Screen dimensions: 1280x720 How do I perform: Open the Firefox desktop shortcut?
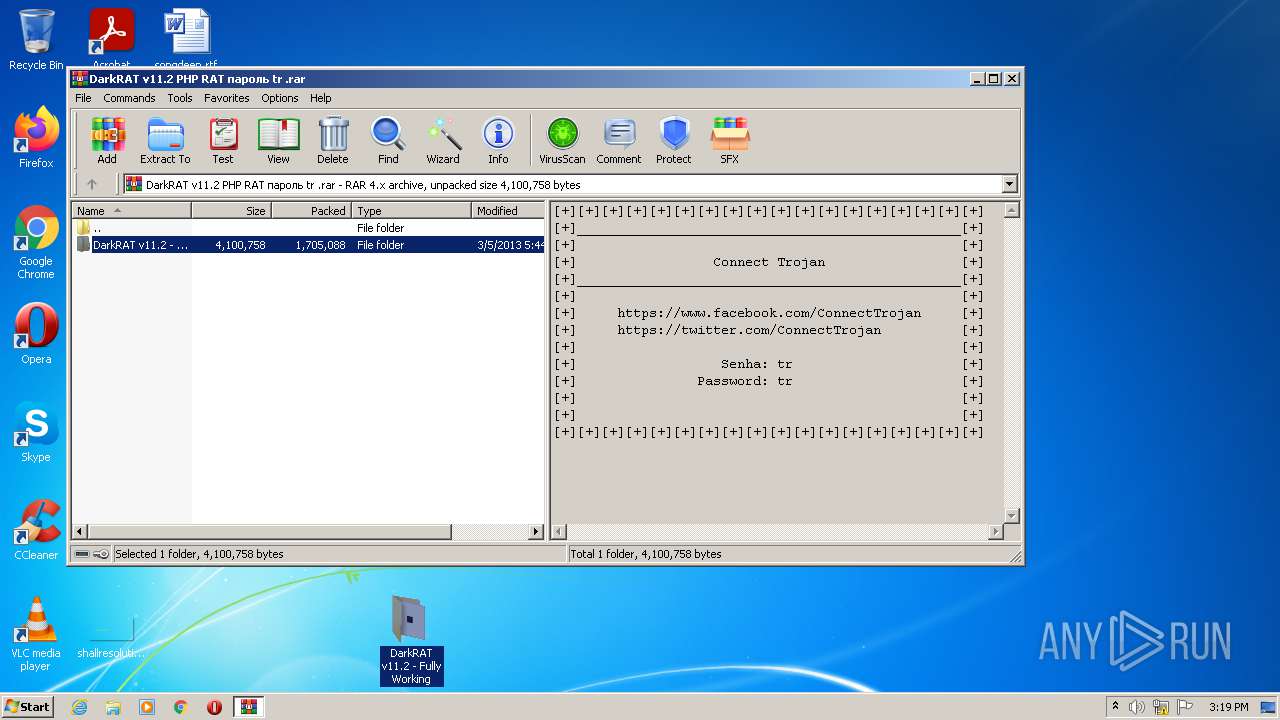pyautogui.click(x=36, y=137)
